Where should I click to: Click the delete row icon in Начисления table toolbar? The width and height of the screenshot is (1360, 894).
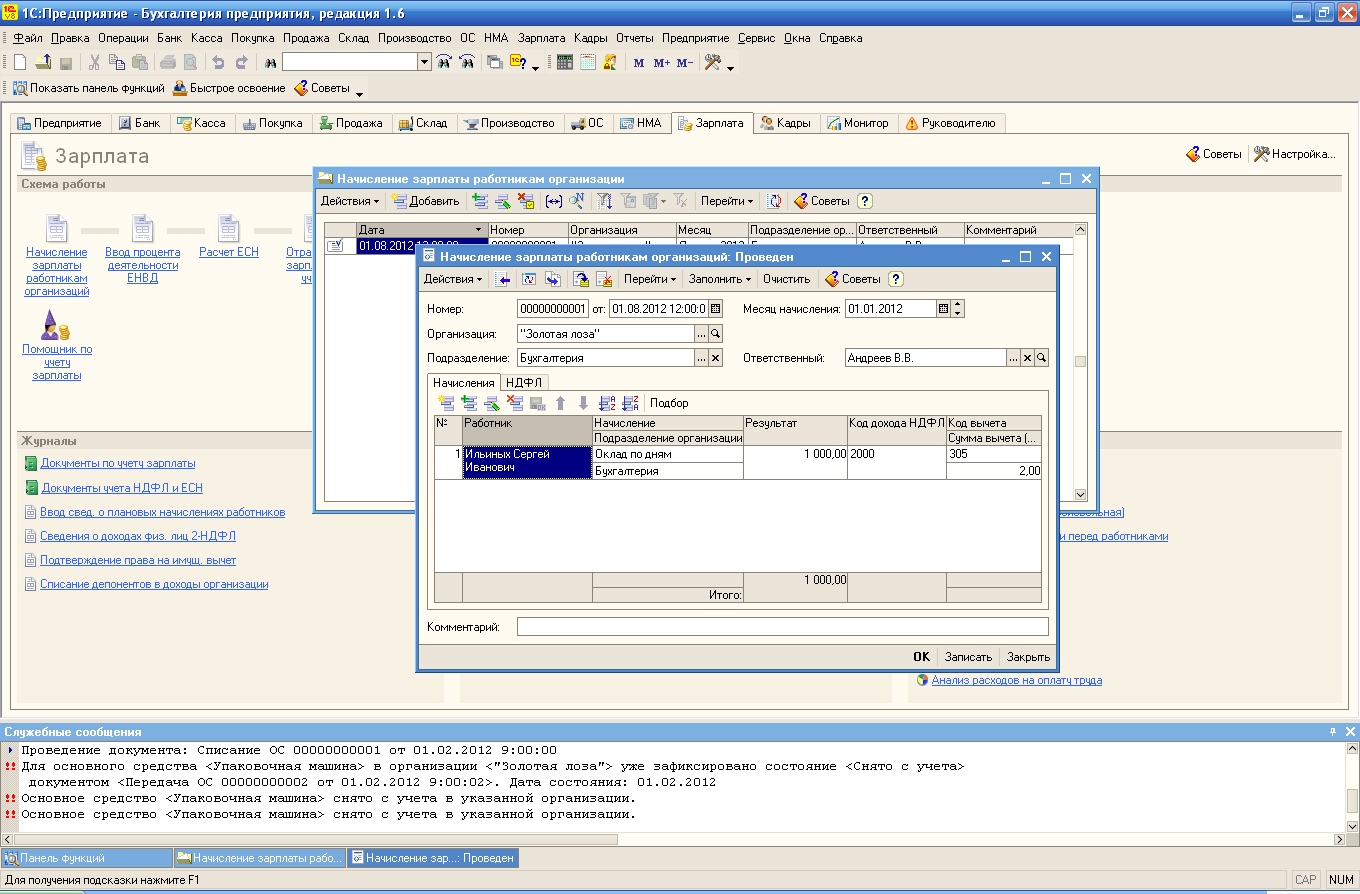tap(515, 403)
